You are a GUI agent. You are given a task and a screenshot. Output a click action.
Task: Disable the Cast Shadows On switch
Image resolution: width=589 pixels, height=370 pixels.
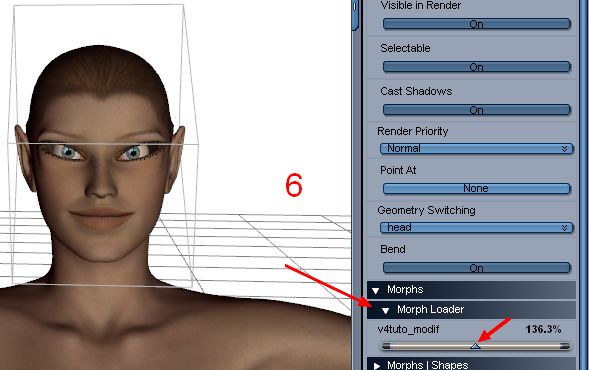(477, 110)
